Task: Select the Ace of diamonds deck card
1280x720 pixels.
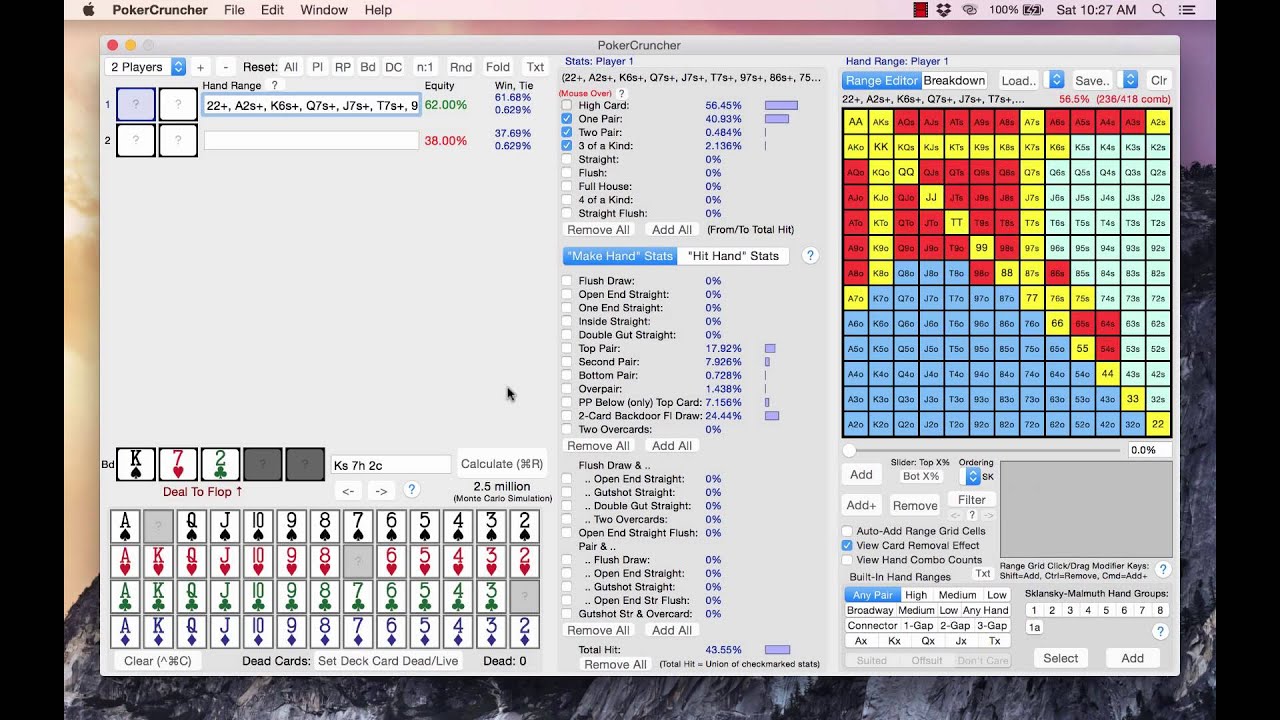Action: (x=125, y=632)
